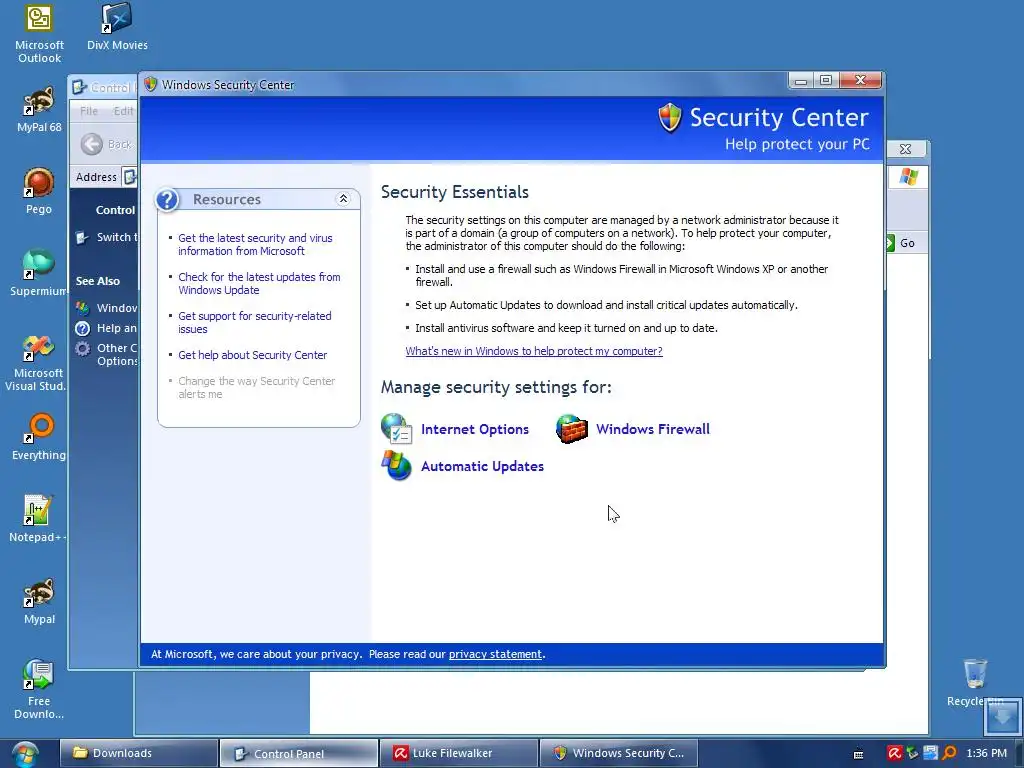The image size is (1024, 768).
Task: Switch to Luke Filewalker taskbar button
Action: click(x=458, y=753)
